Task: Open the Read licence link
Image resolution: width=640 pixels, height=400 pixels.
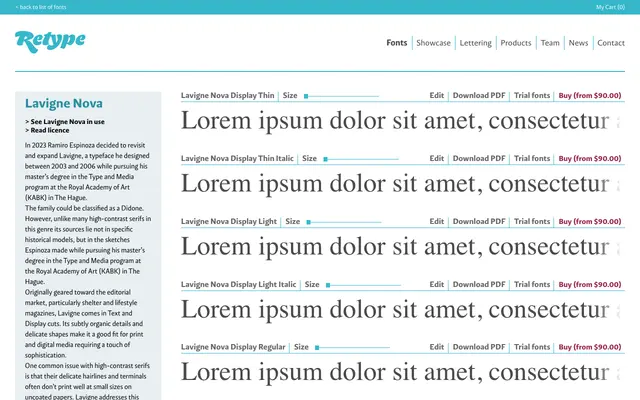Action: pos(47,130)
